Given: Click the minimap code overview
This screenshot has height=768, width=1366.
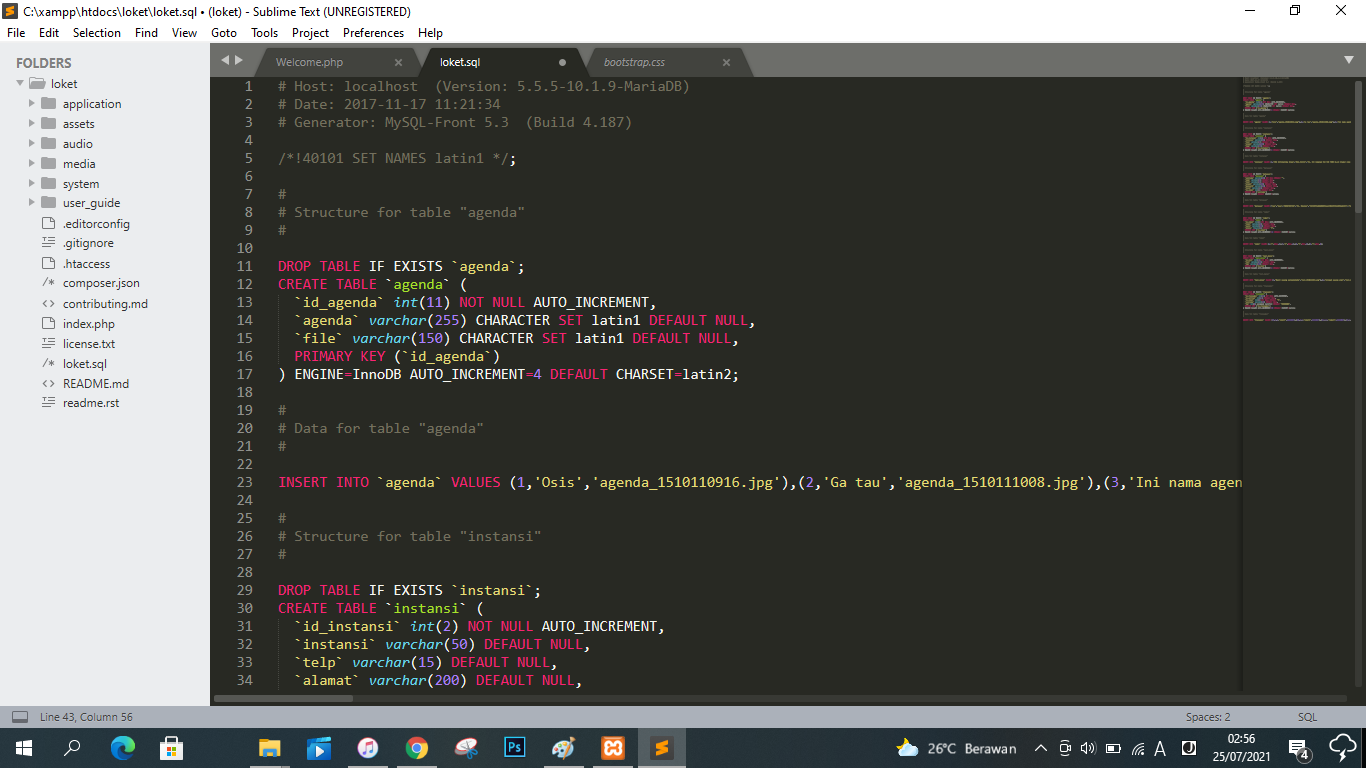Looking at the screenshot, I should (1300, 200).
